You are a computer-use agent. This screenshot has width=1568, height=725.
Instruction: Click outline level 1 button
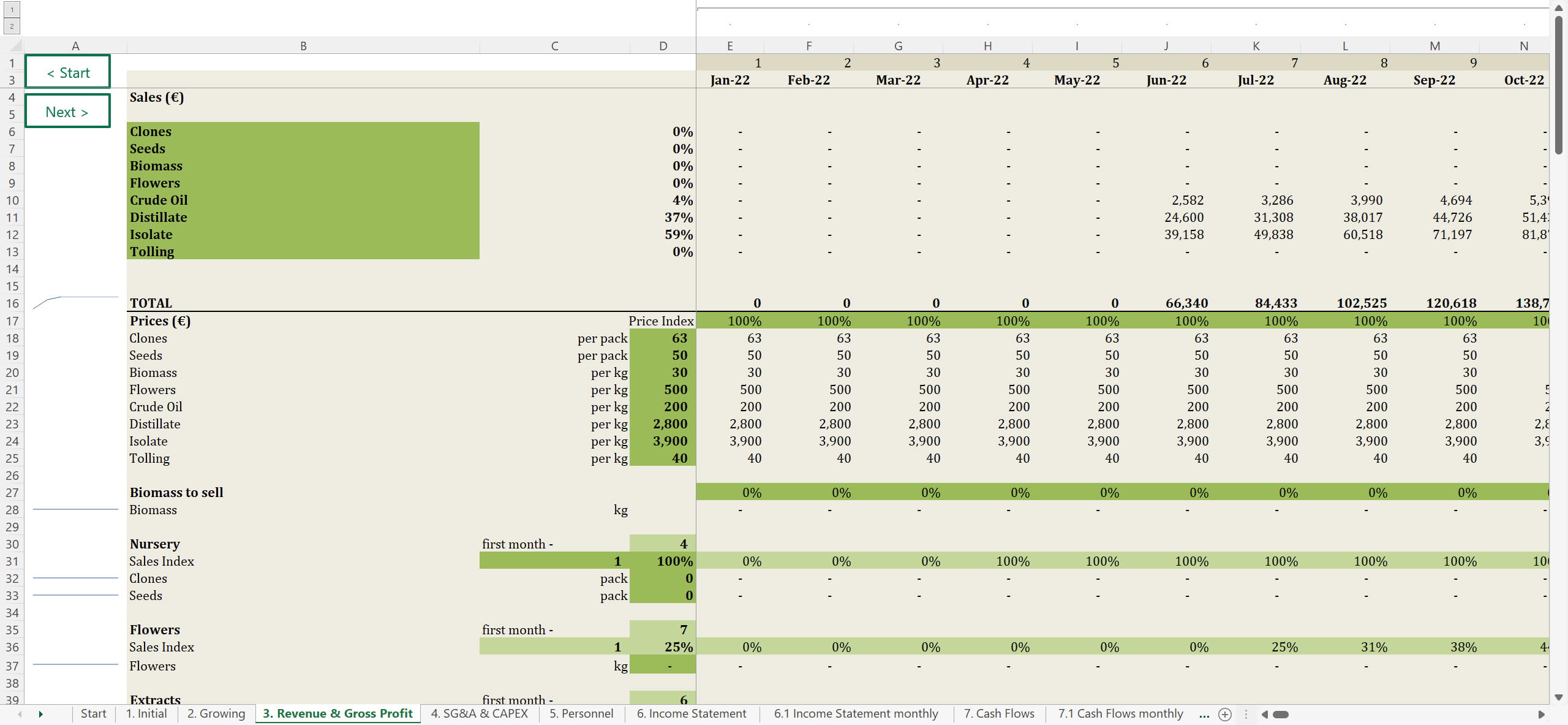[x=12, y=10]
